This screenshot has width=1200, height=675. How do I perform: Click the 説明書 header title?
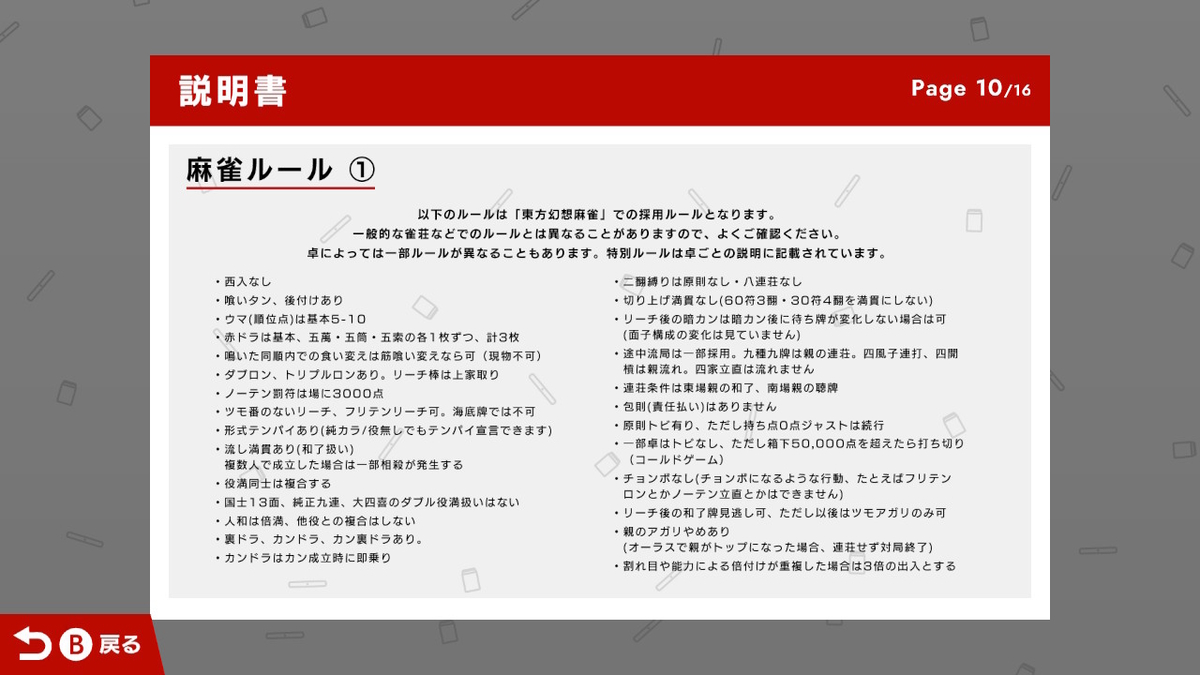click(233, 90)
